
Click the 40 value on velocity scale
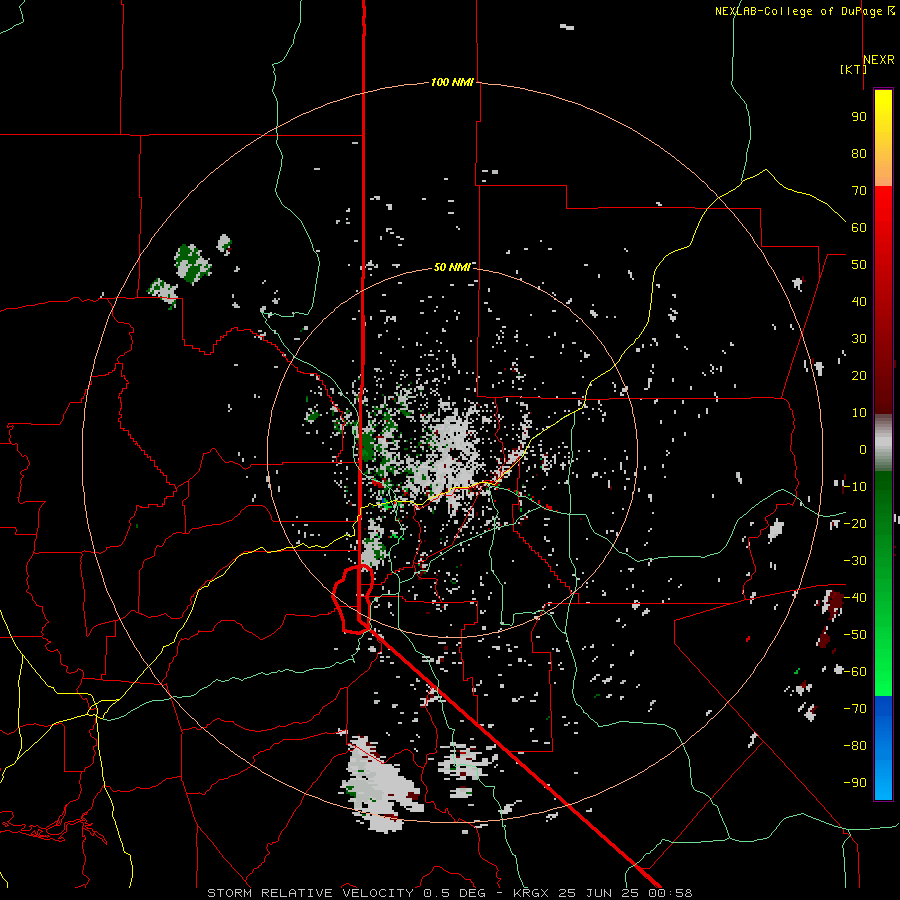coord(859,302)
